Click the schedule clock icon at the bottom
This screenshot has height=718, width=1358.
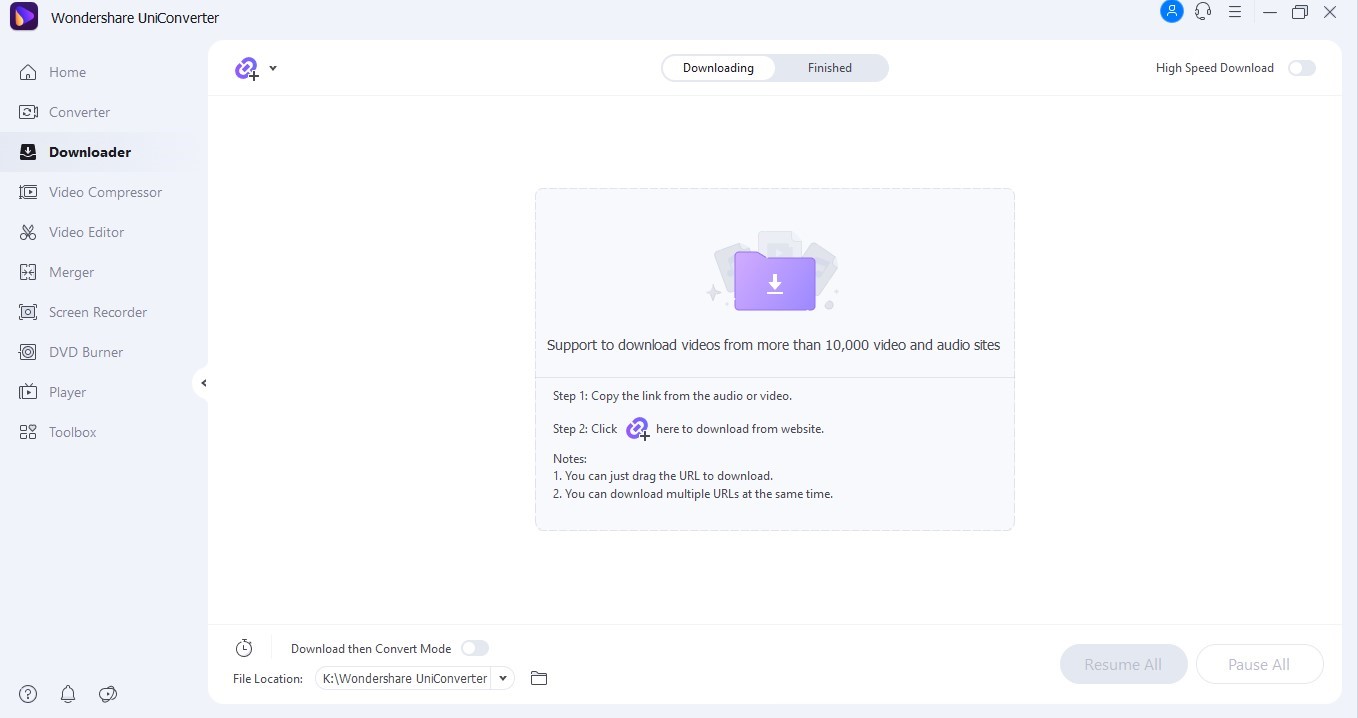244,648
